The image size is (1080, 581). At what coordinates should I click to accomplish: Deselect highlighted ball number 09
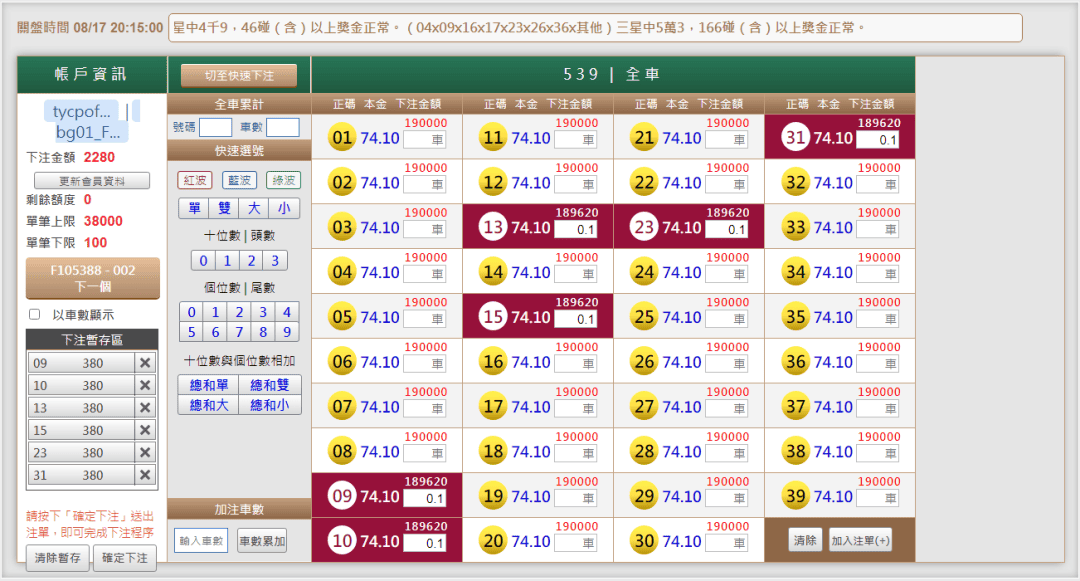coord(342,496)
